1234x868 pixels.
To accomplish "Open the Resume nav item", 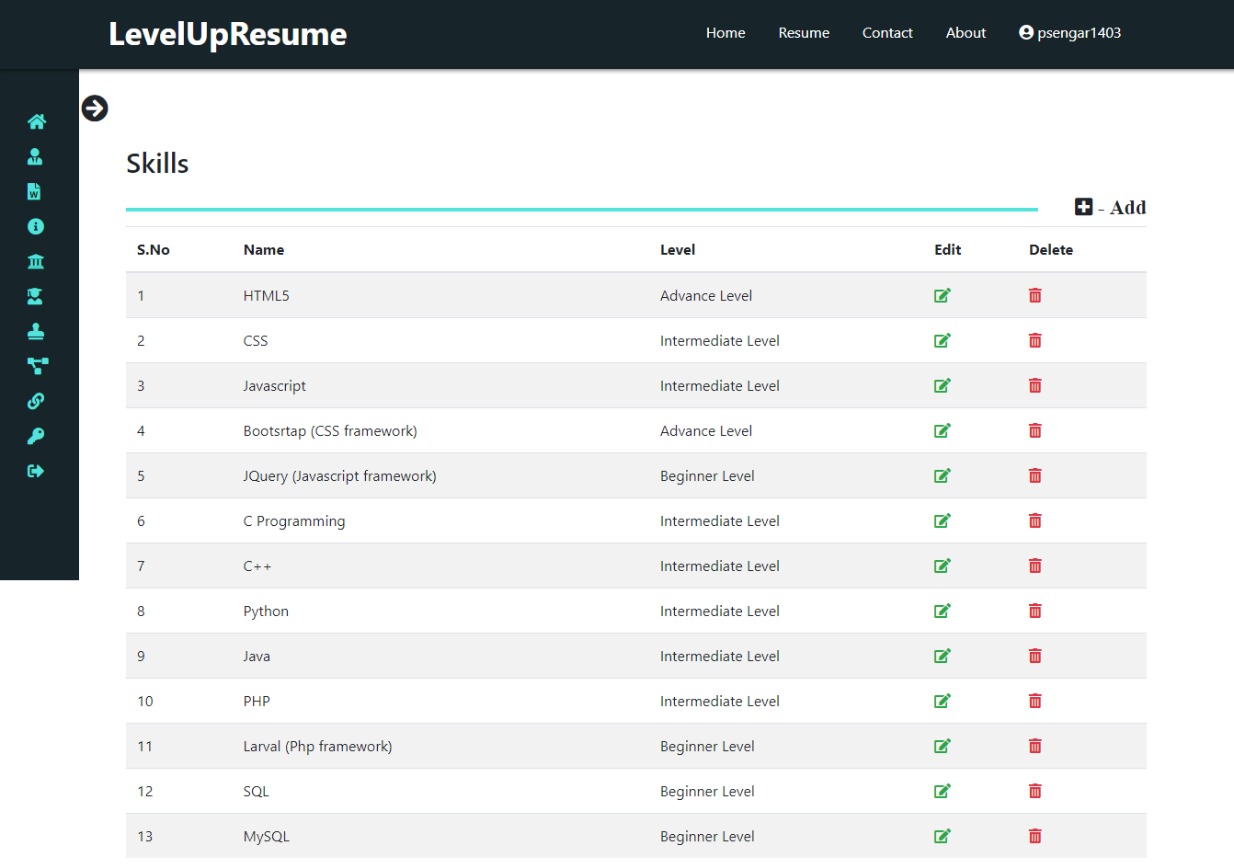I will click(804, 33).
